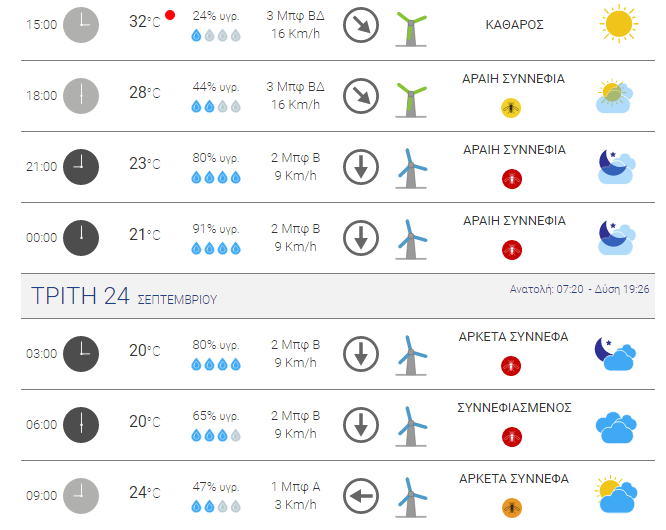Click the red mosquito icon at 21:00

click(x=512, y=179)
